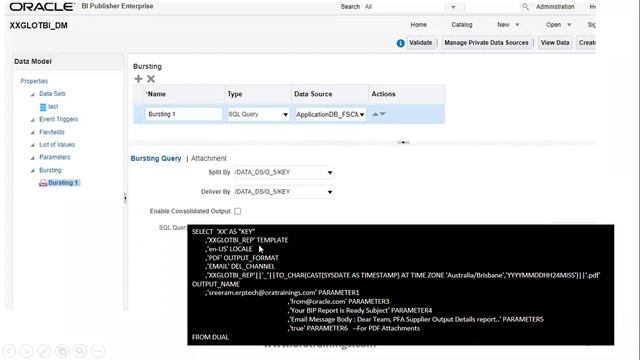
Task: Select the test data set label
Action: 53,107
